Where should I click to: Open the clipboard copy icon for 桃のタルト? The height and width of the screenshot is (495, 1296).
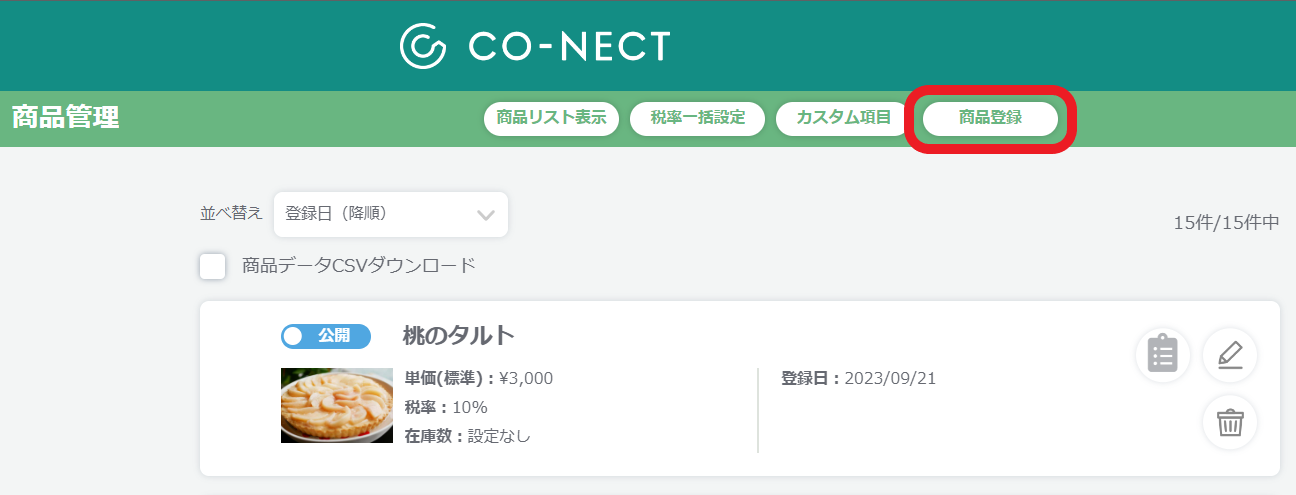pyautogui.click(x=1163, y=355)
